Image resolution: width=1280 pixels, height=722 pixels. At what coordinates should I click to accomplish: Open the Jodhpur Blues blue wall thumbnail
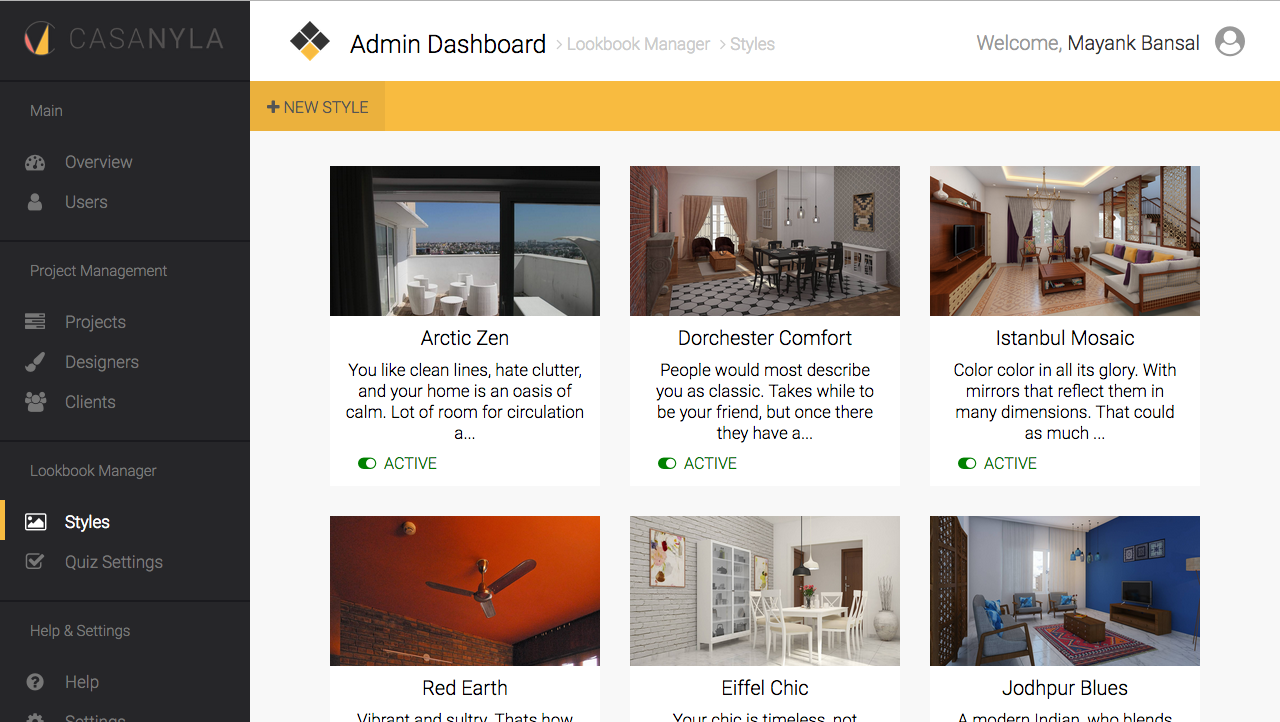[x=1065, y=591]
